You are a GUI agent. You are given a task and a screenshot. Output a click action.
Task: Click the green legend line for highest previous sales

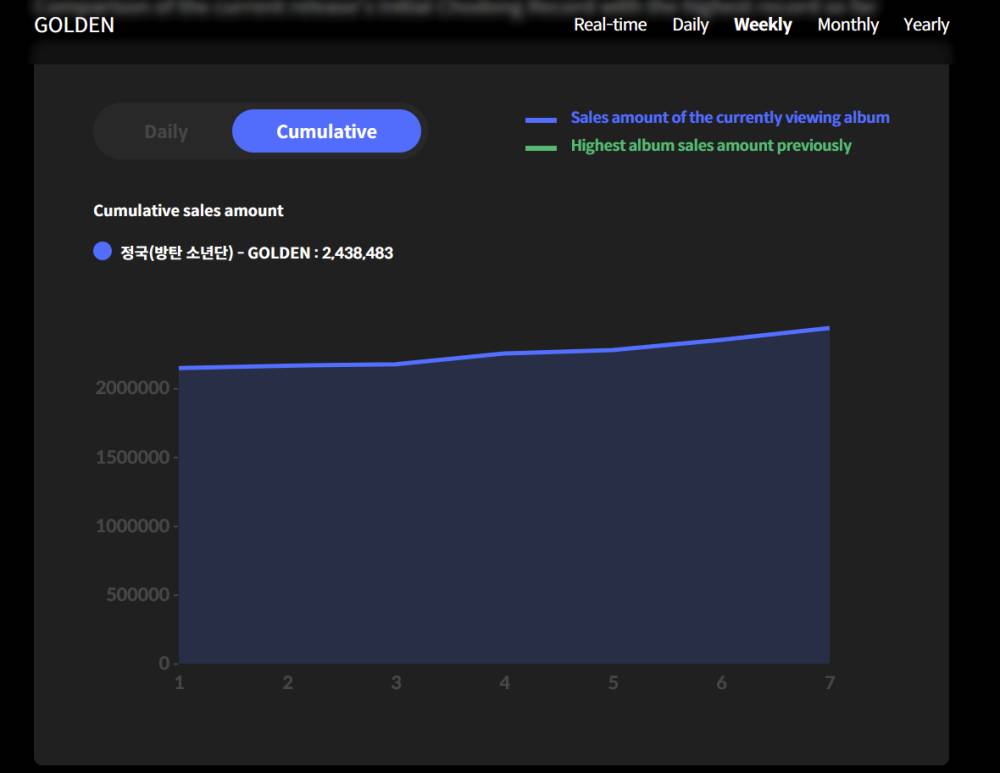pos(541,147)
